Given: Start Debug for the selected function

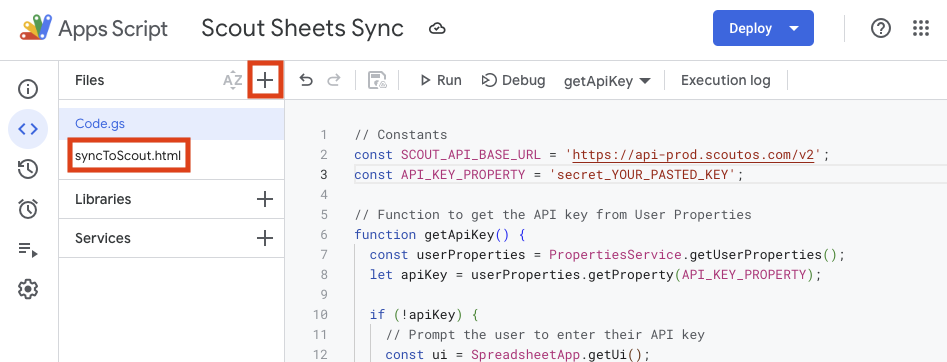Looking at the screenshot, I should (513, 80).
